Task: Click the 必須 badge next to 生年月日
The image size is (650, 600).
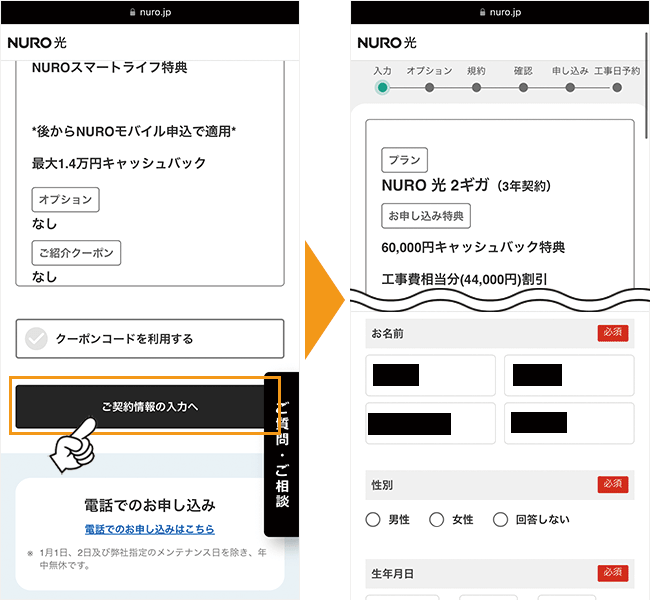Action: click(613, 573)
